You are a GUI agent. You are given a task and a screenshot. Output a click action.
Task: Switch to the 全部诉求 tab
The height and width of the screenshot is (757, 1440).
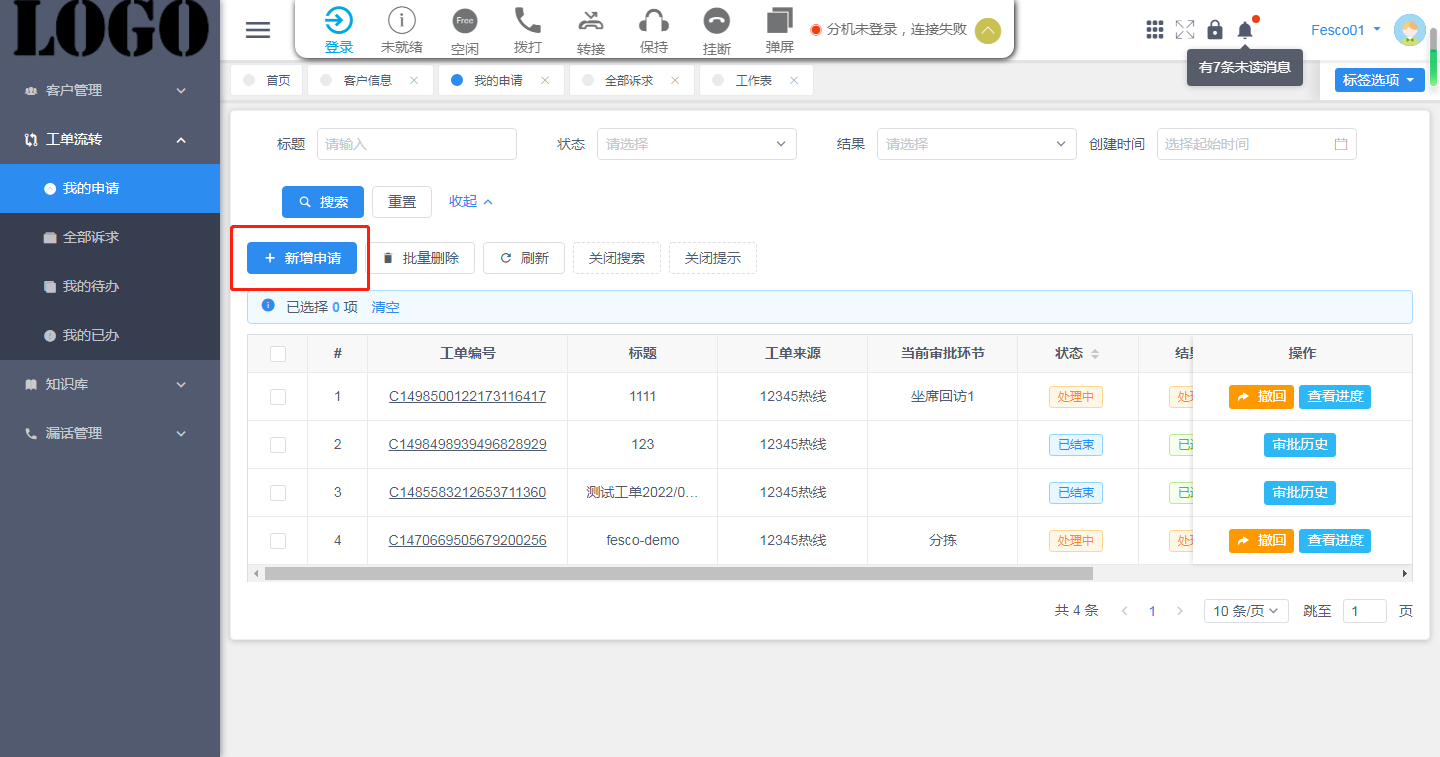pyautogui.click(x=631, y=81)
